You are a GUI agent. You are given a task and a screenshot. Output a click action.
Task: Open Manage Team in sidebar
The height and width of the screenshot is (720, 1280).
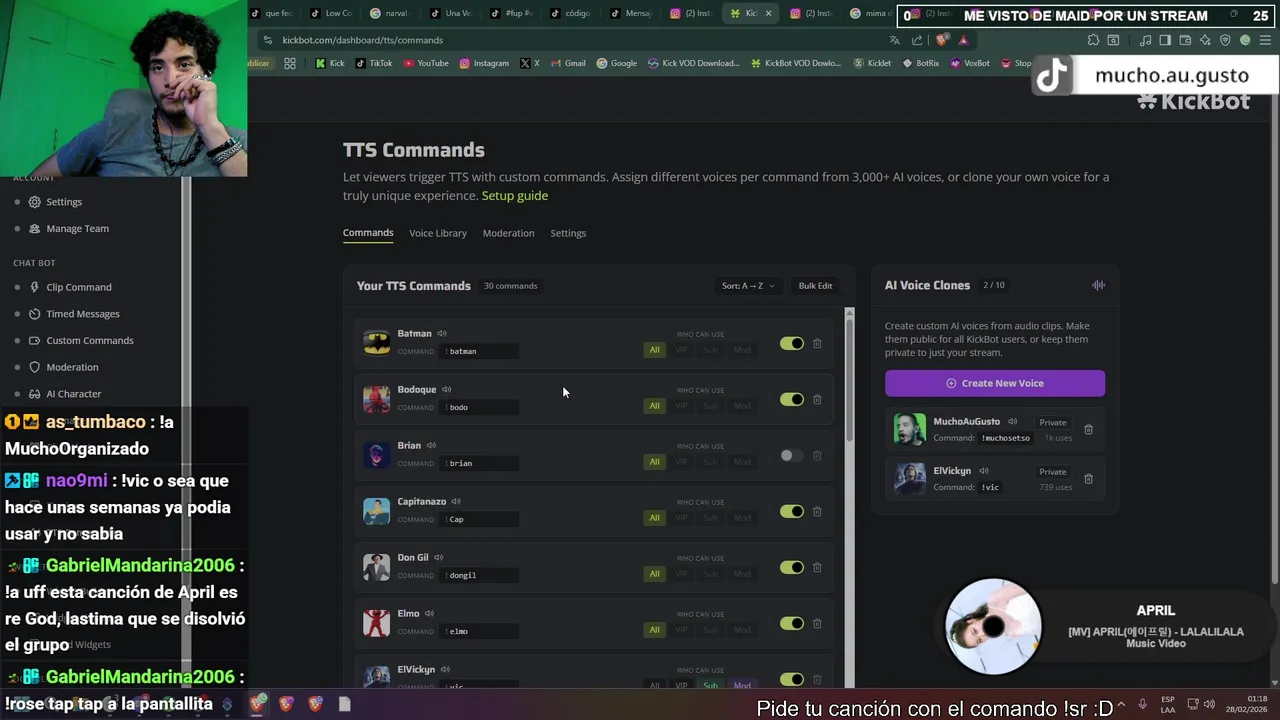click(x=77, y=229)
